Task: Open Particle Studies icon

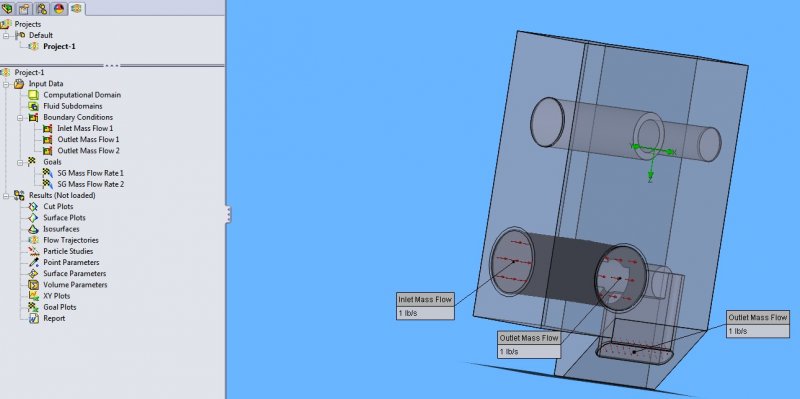Action: 33,251
